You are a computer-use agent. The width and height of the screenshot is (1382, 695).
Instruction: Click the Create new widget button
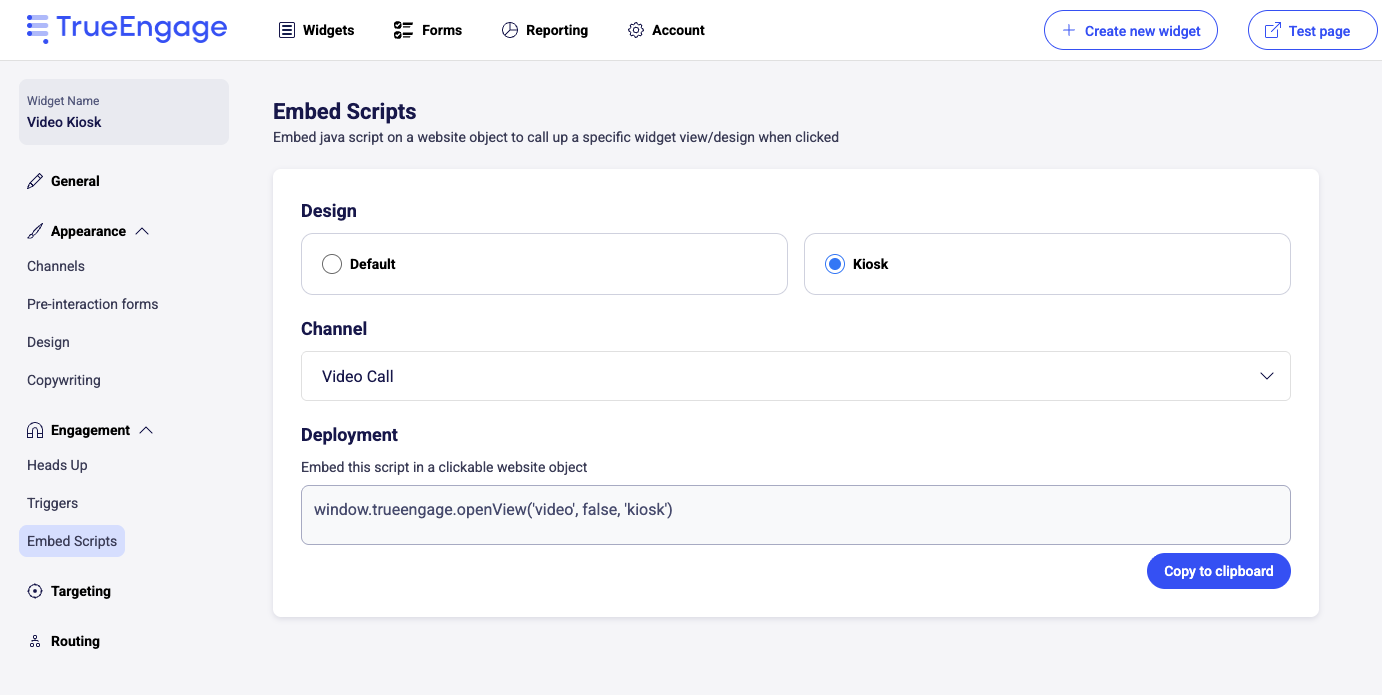(x=1130, y=31)
